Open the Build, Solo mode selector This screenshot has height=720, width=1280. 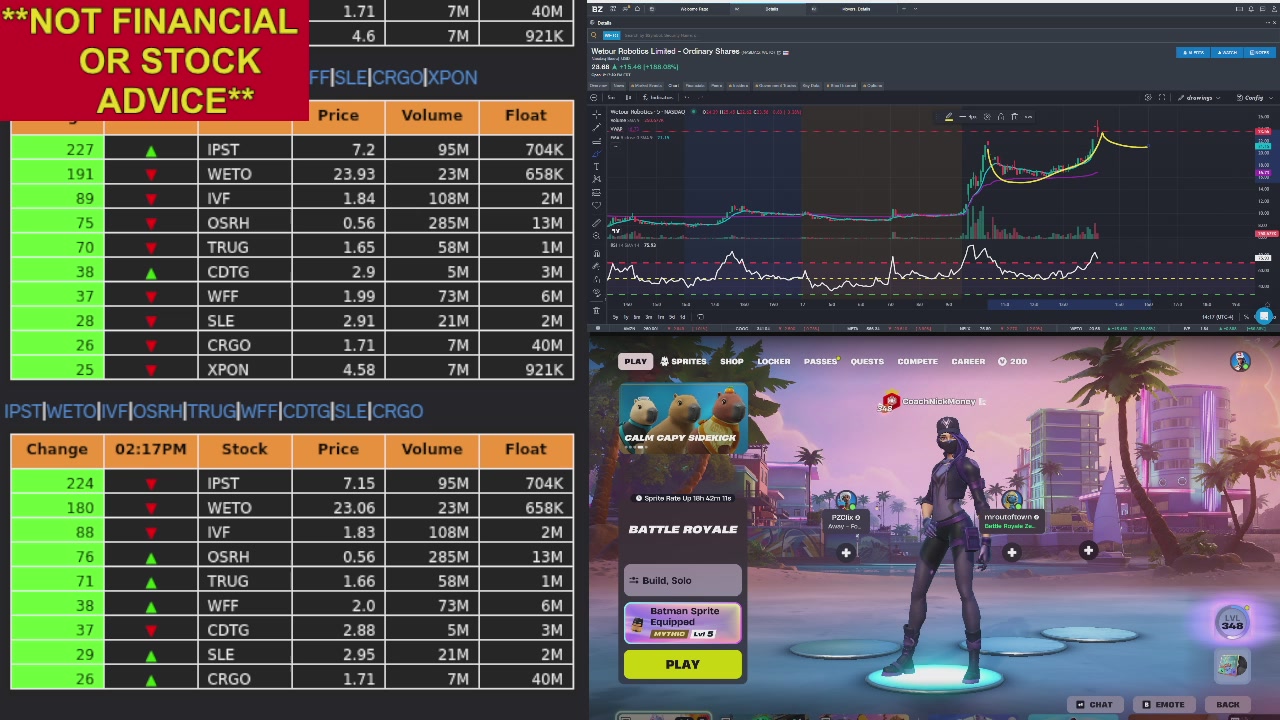tap(683, 580)
